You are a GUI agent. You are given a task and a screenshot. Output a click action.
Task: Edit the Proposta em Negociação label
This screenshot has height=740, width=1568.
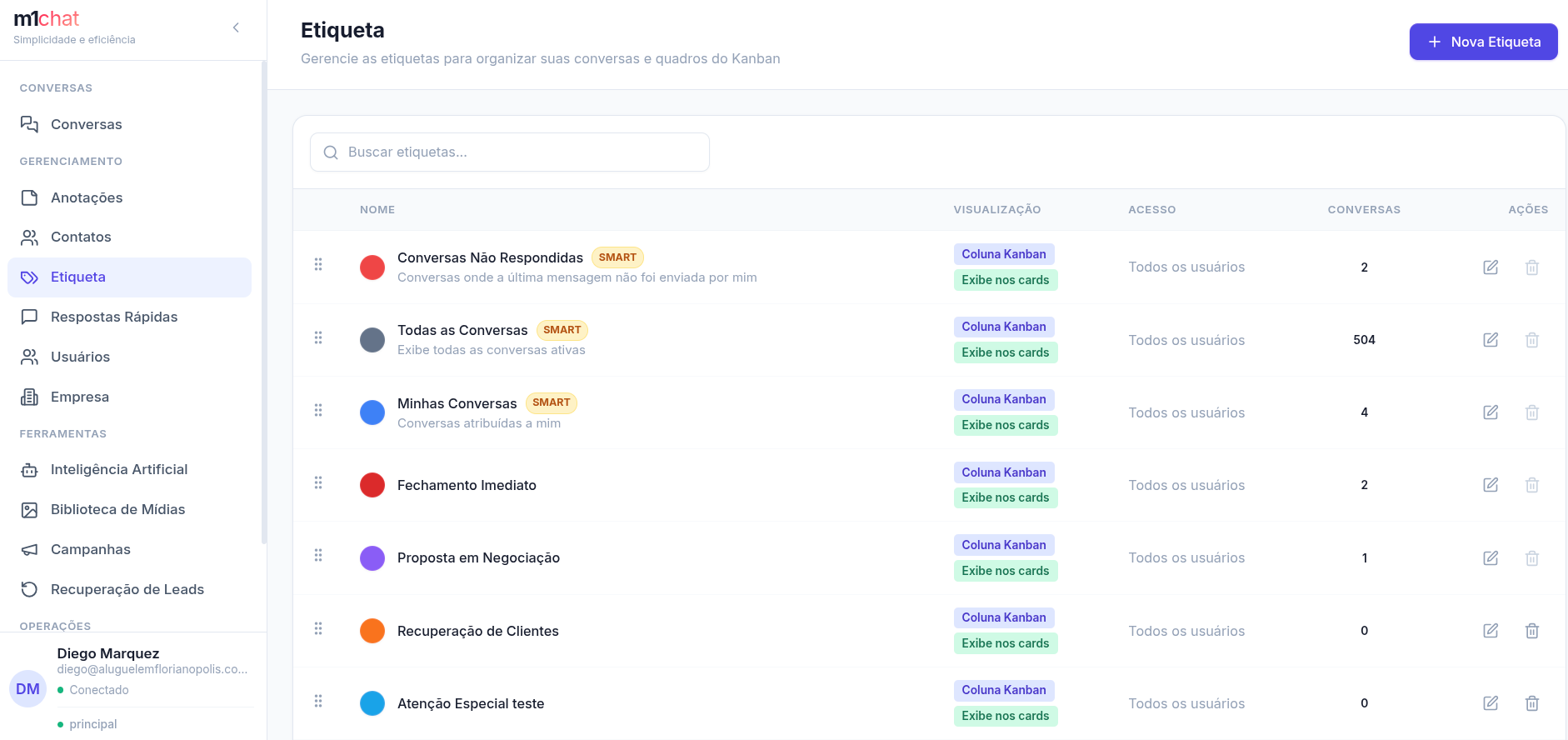tap(1491, 558)
